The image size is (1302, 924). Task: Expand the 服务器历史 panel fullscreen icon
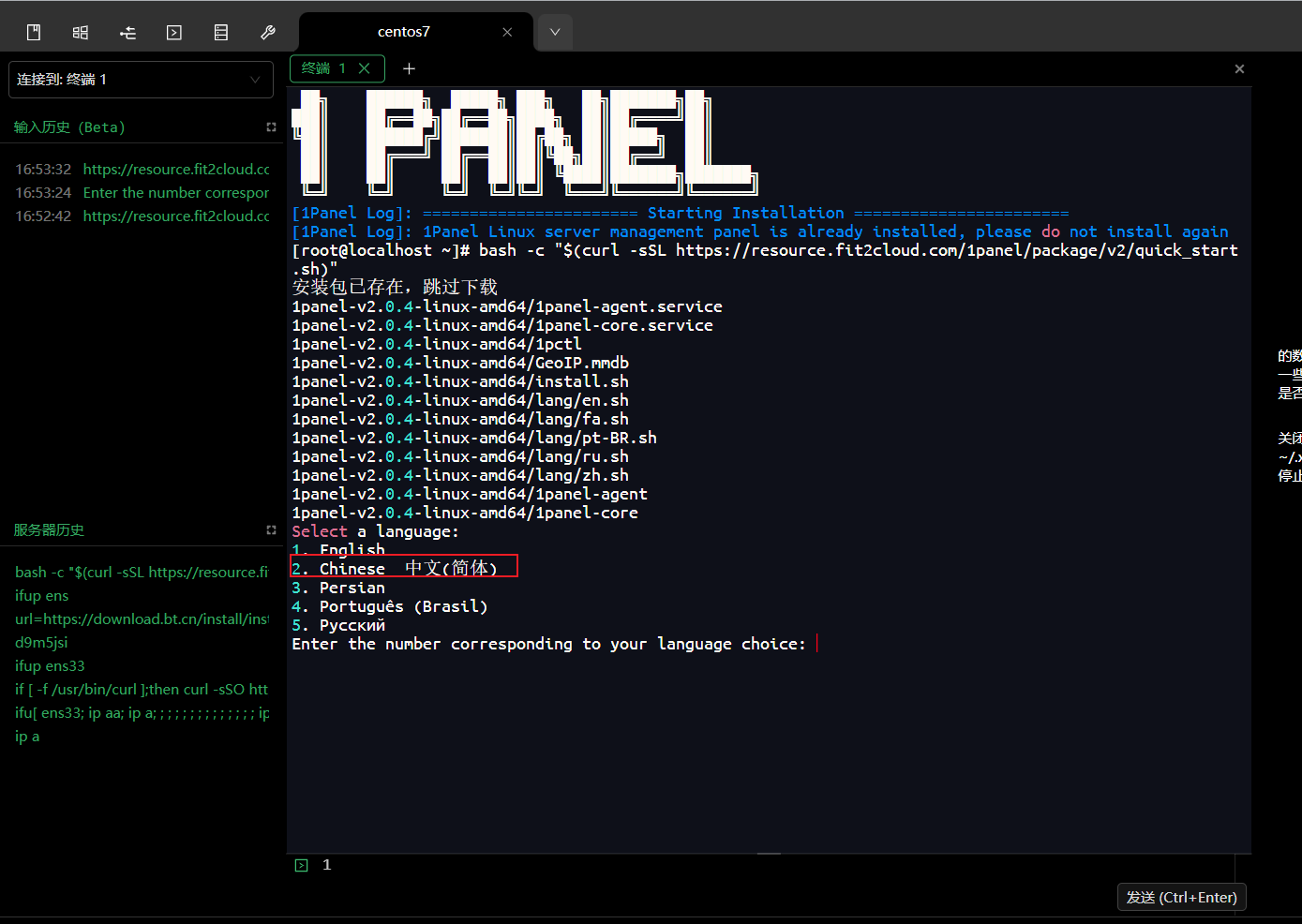(x=271, y=530)
